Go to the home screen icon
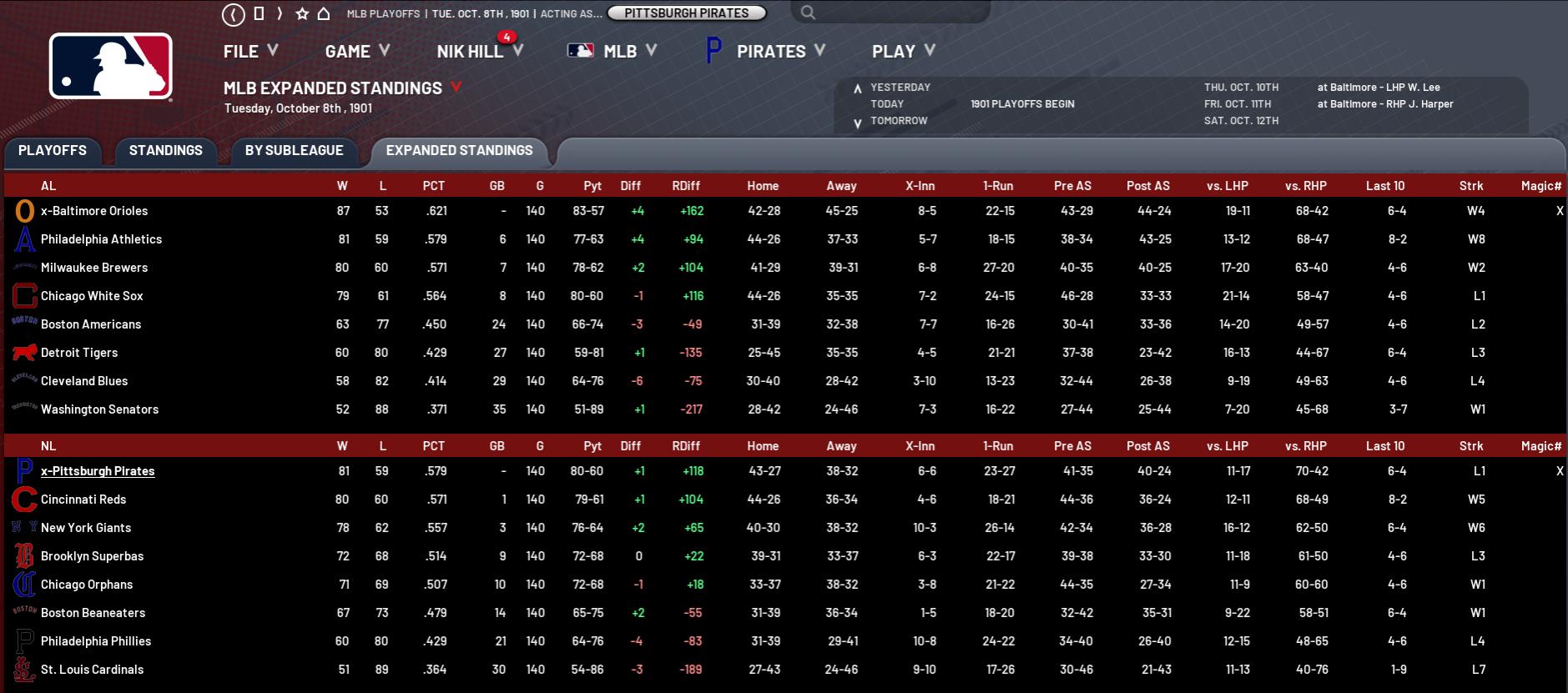Screen dimensions: 1568x693 324,14
